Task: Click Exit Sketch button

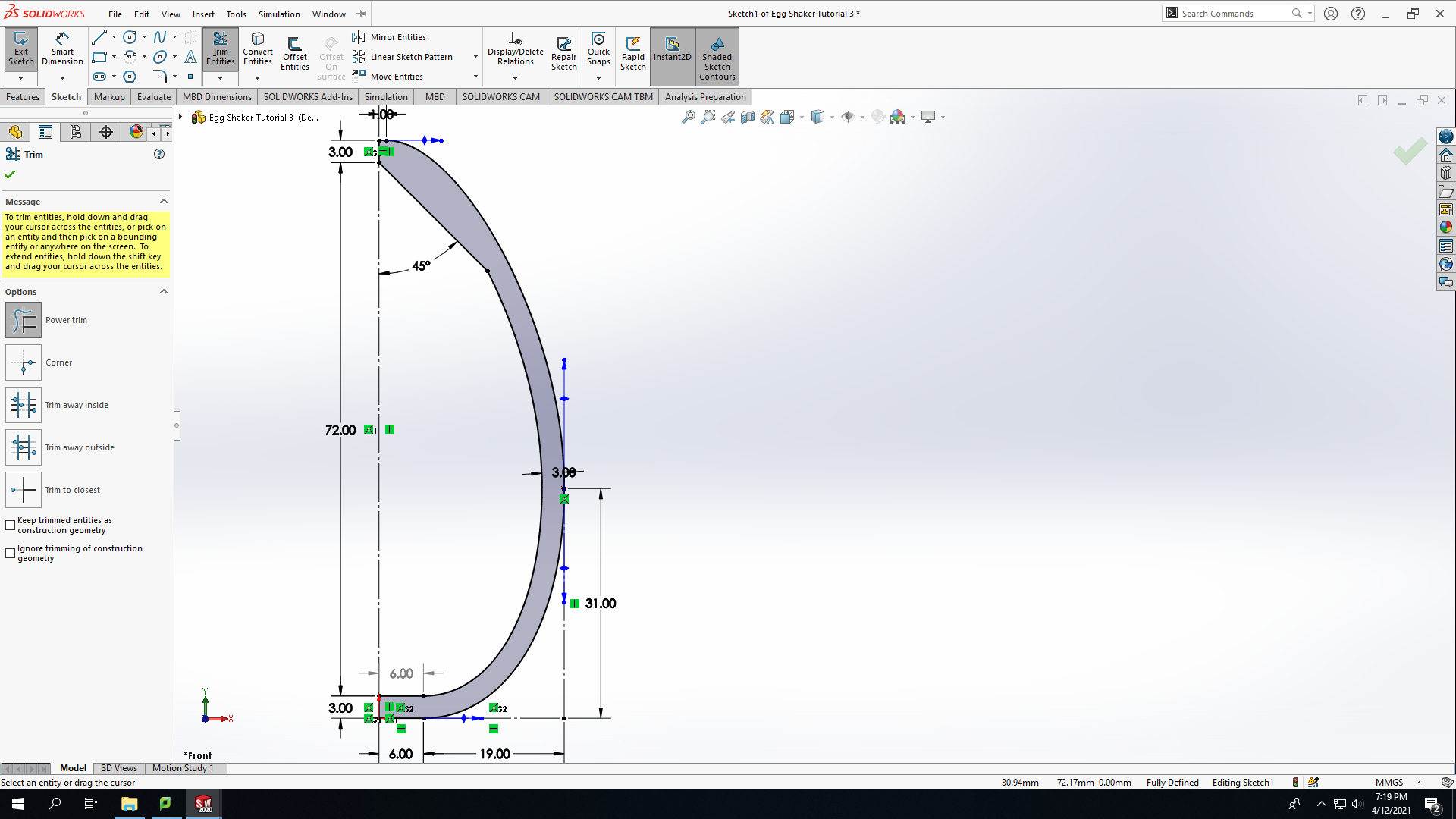Action: click(x=20, y=49)
